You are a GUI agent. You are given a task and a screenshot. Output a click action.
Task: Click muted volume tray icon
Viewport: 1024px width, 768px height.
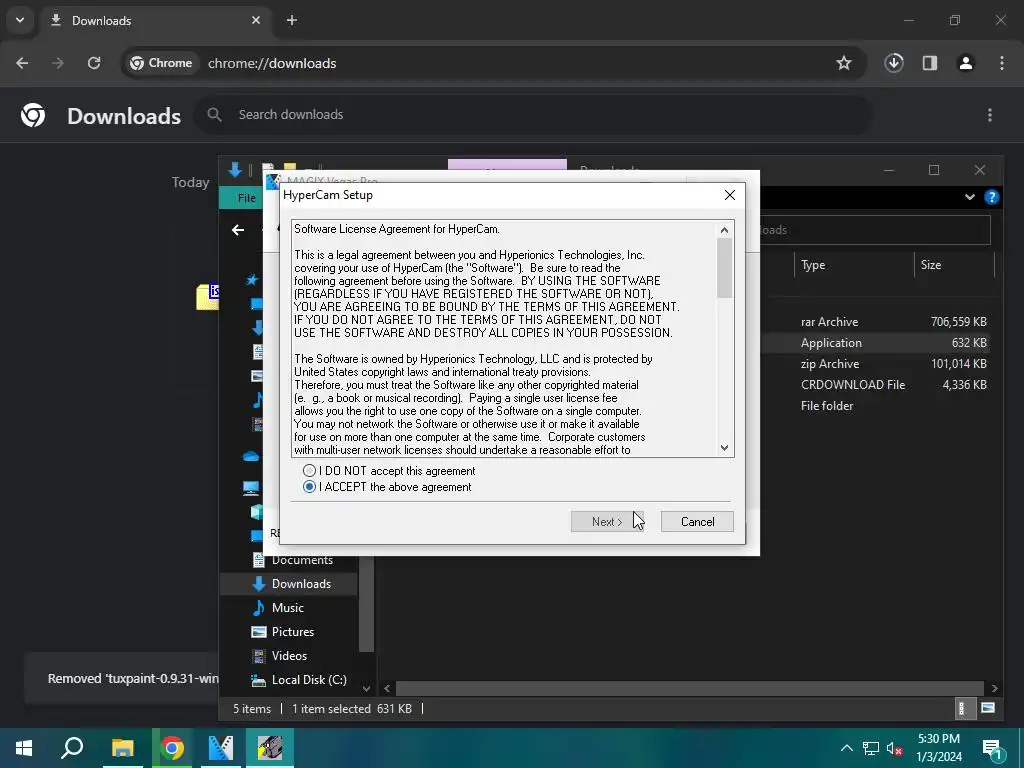(x=895, y=748)
